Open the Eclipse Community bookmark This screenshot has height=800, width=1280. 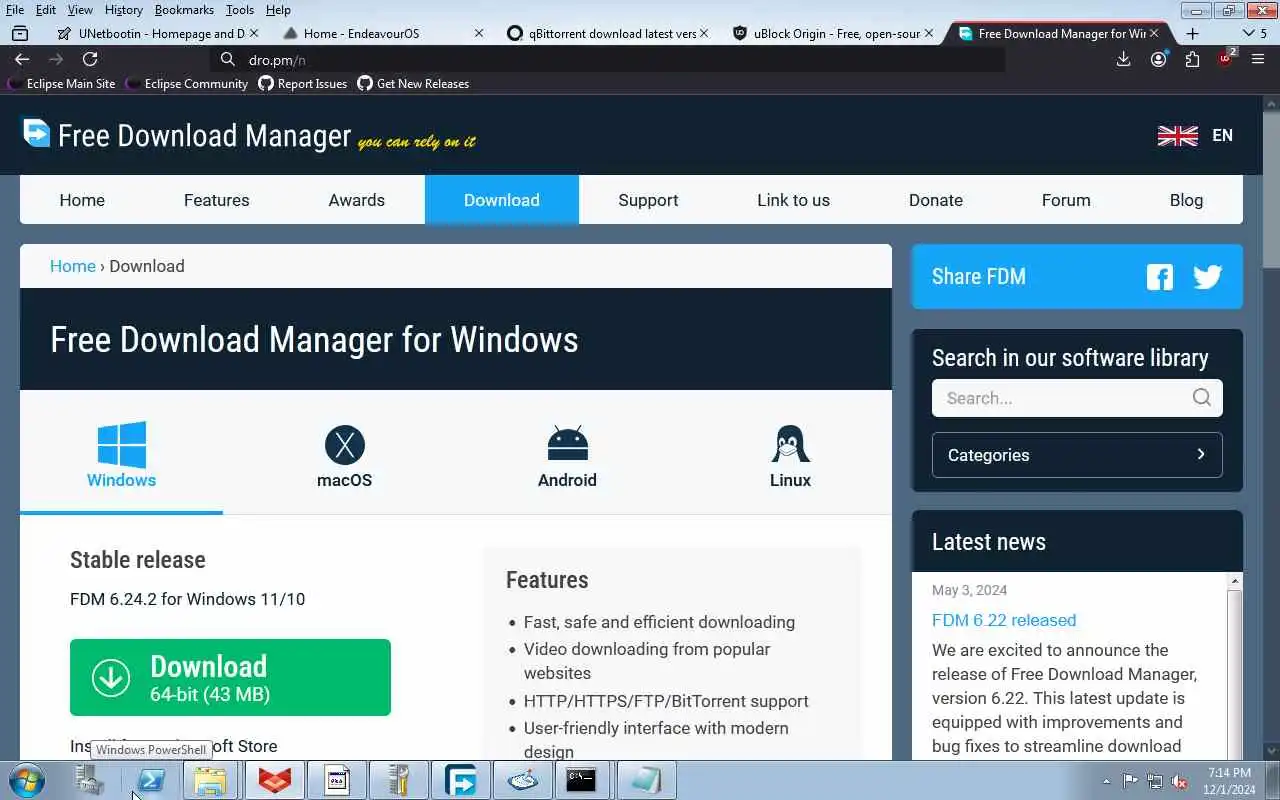tap(188, 84)
